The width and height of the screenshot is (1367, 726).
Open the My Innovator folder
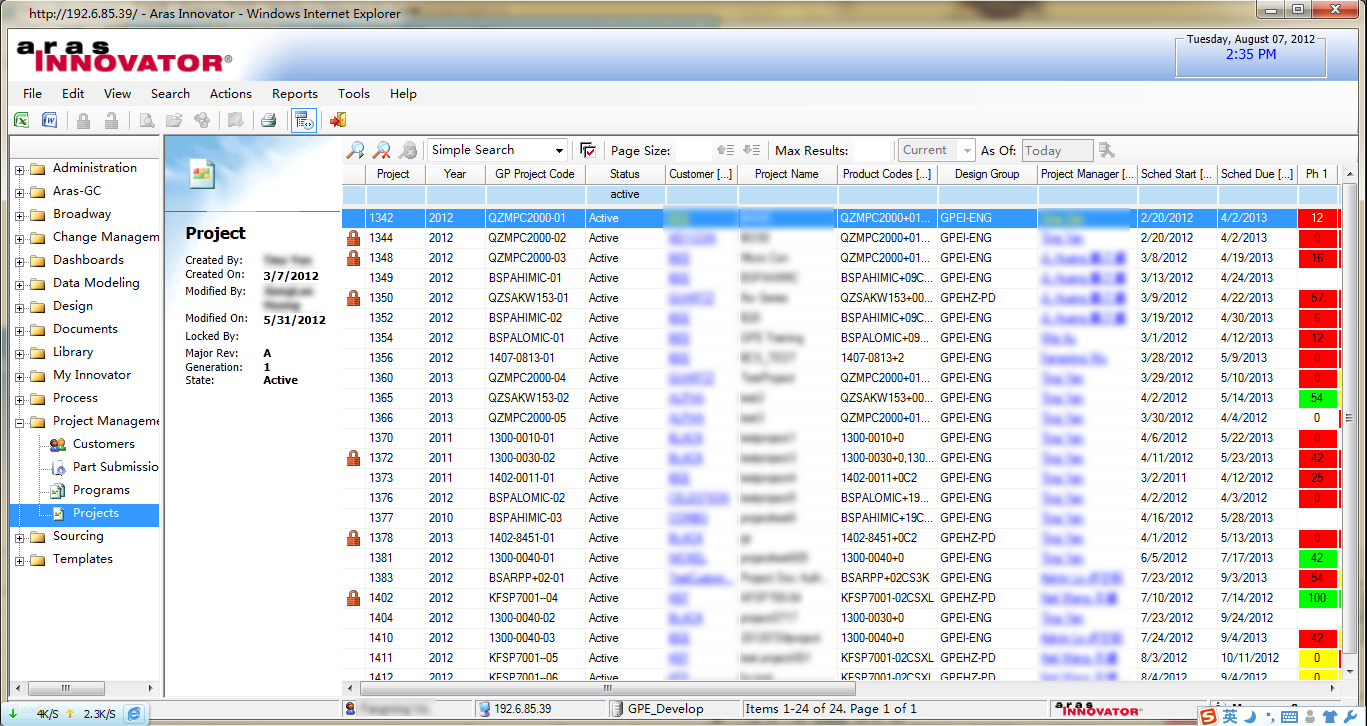(x=92, y=375)
